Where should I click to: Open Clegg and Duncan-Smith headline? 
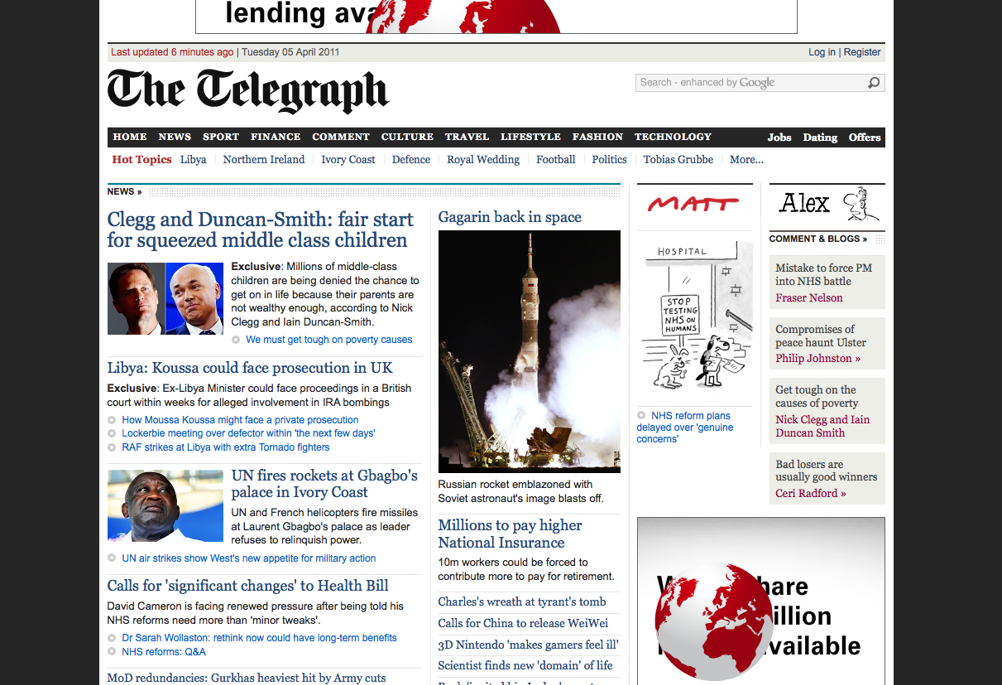(x=260, y=229)
